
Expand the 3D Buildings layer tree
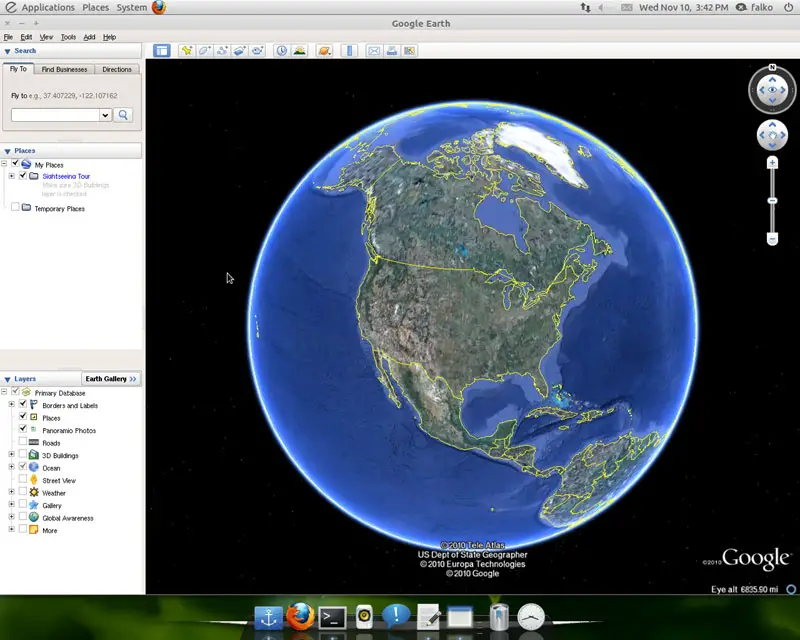pyautogui.click(x=11, y=454)
